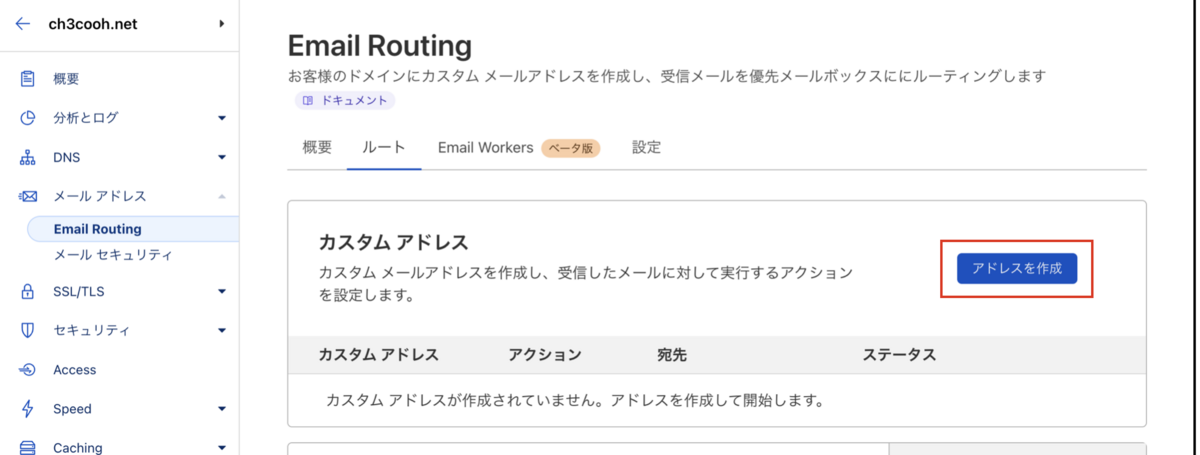1200x455 pixels.
Task: Expand the SSL/TLS section arrow
Action: click(221, 292)
